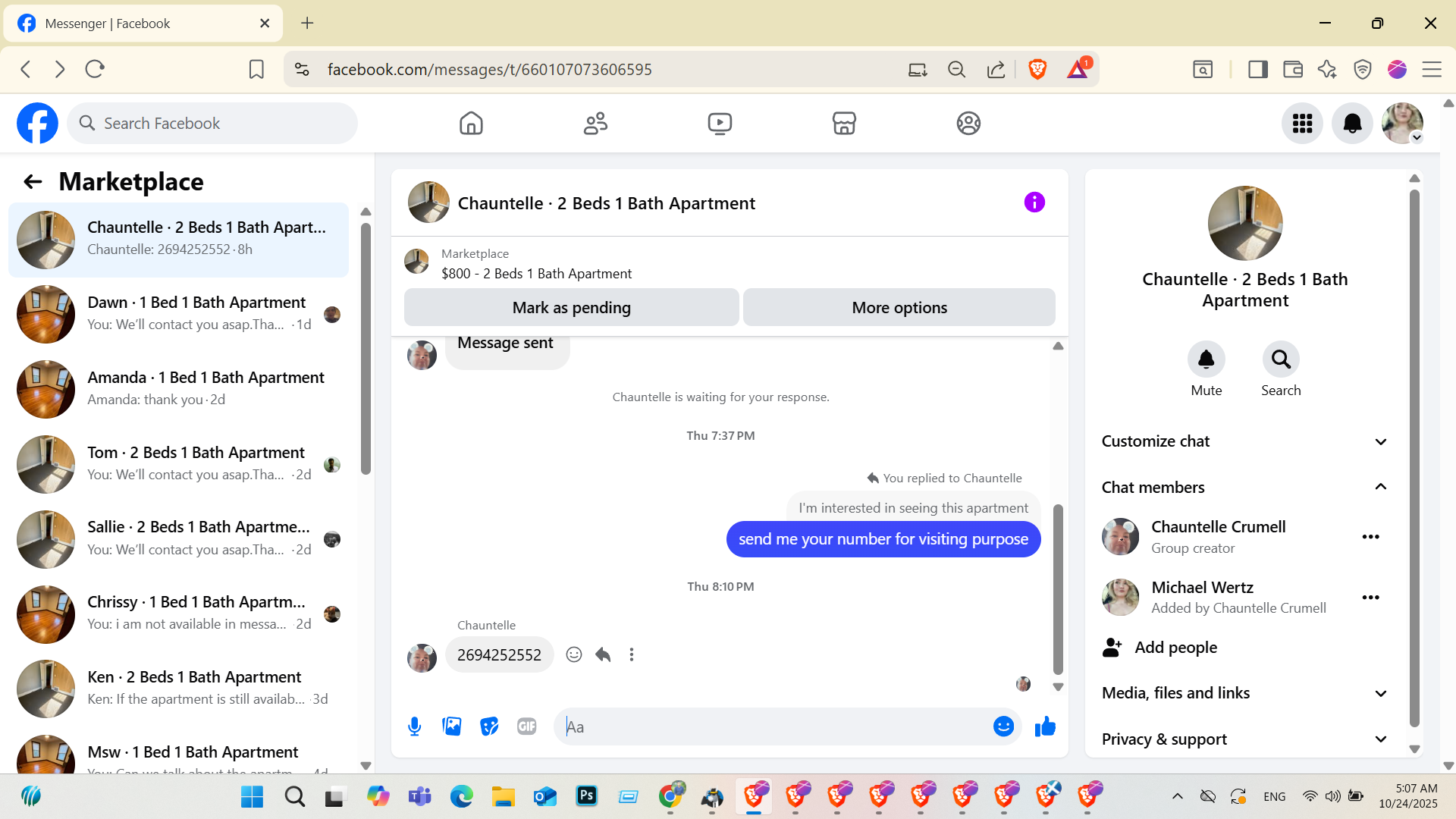1456x819 pixels.
Task: Toggle conversation information panel icon
Action: pos(1034,202)
